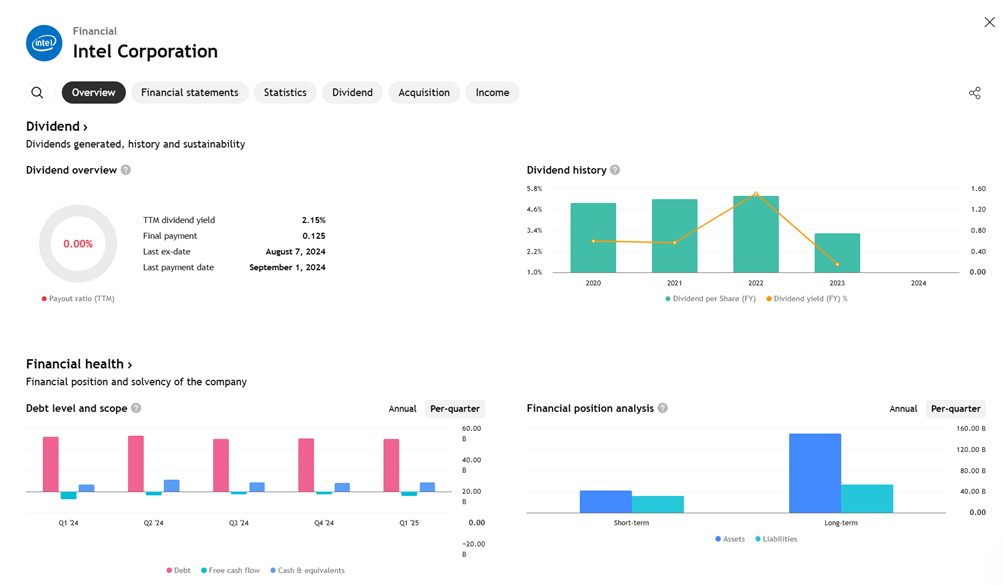Click the 2021 dividend per share bar
The image size is (1003, 586).
coord(674,236)
